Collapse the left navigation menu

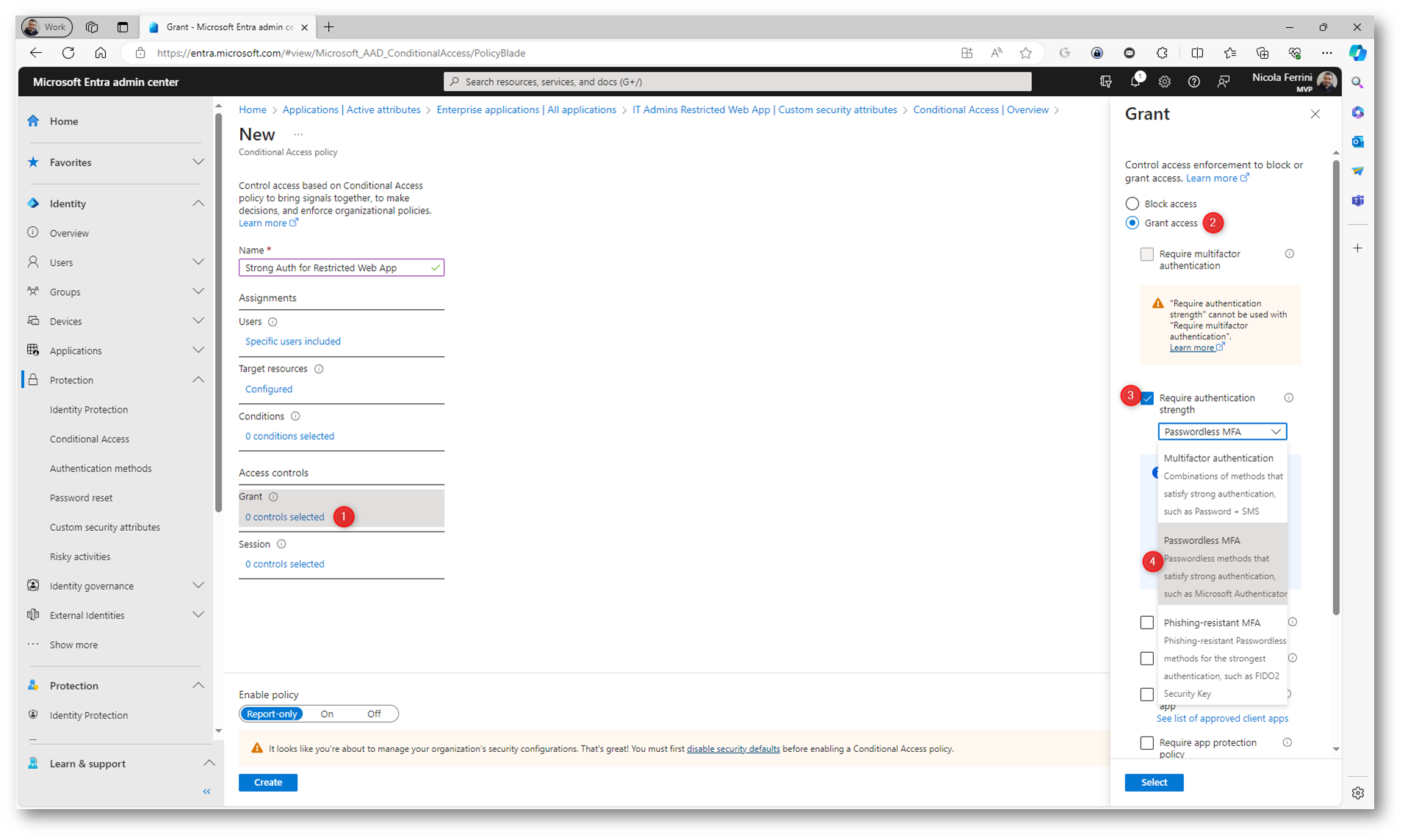[206, 792]
